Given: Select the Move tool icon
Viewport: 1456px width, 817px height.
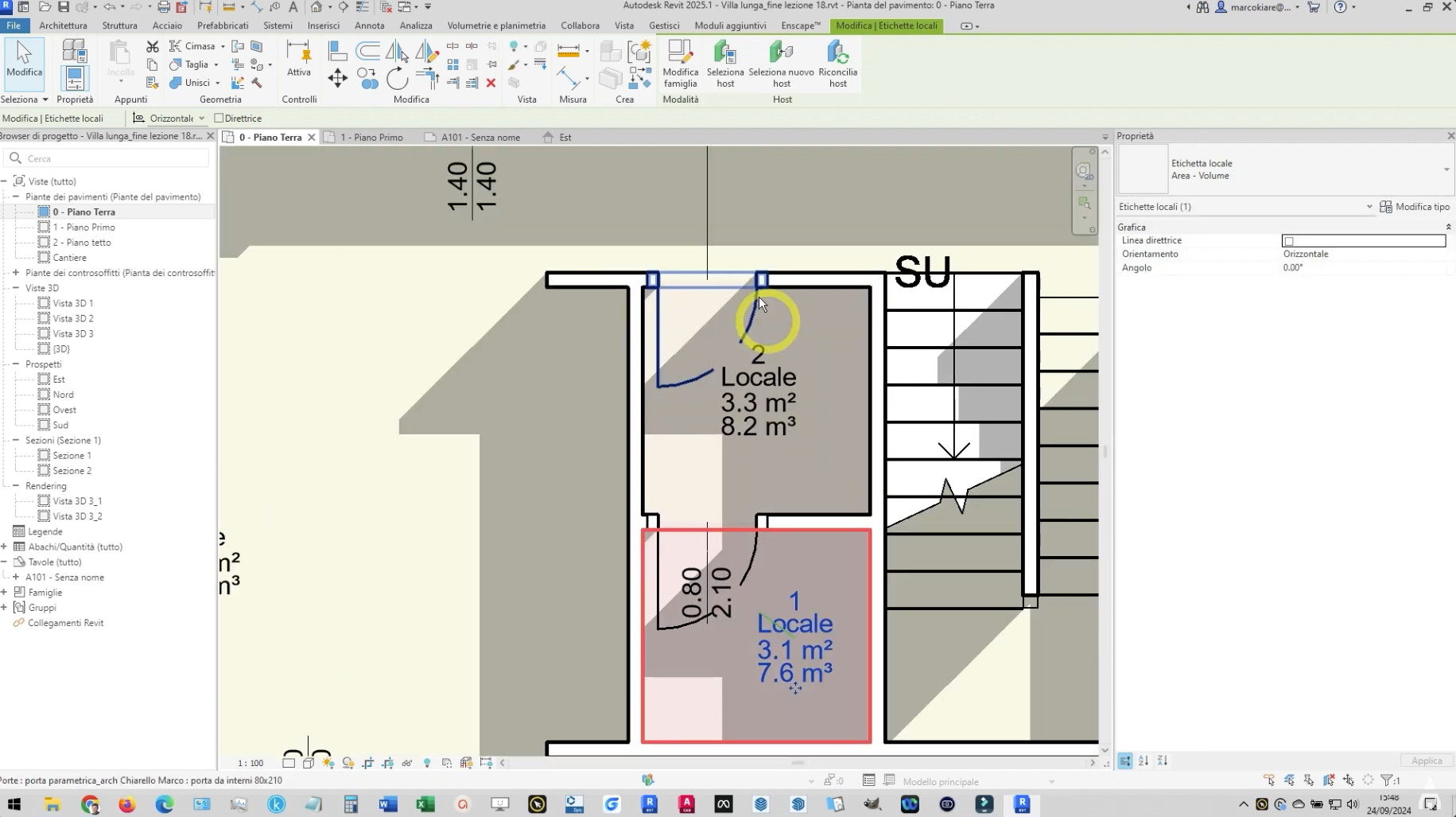Looking at the screenshot, I should 338,78.
